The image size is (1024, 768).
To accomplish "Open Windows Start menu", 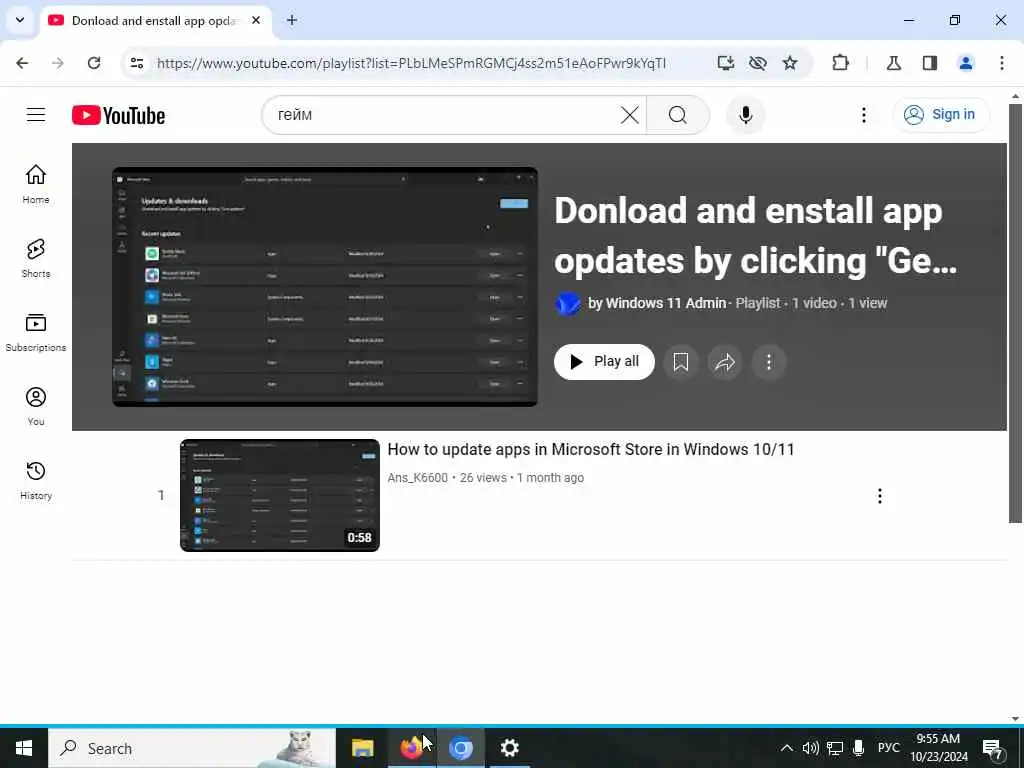I will coord(24,748).
